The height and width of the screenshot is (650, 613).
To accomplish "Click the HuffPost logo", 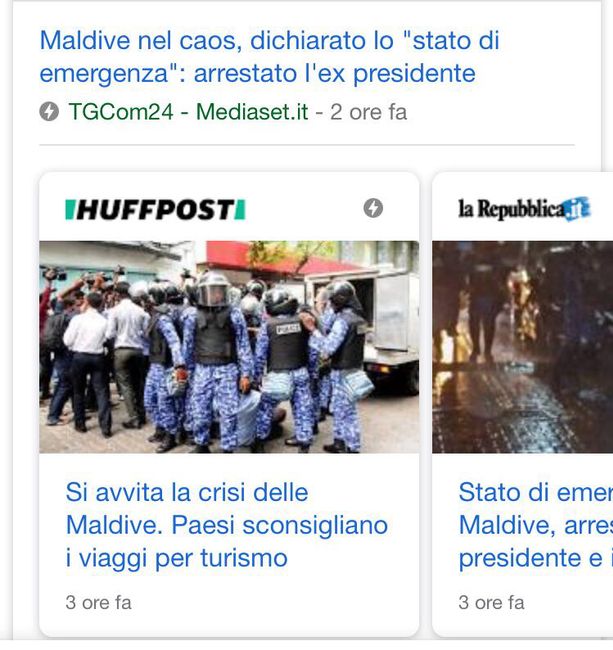I will coord(155,209).
